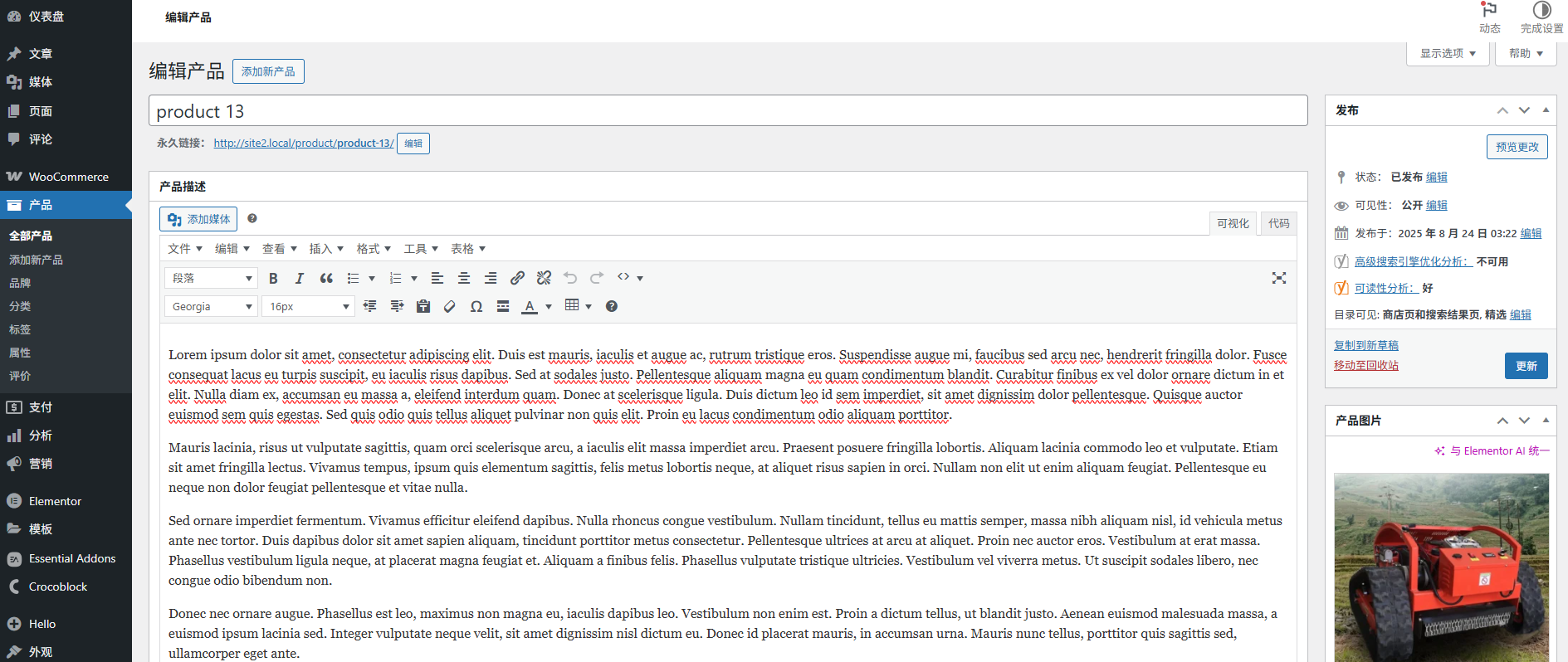Click the text color A swatch button
The image size is (1568, 662).
coord(529,306)
